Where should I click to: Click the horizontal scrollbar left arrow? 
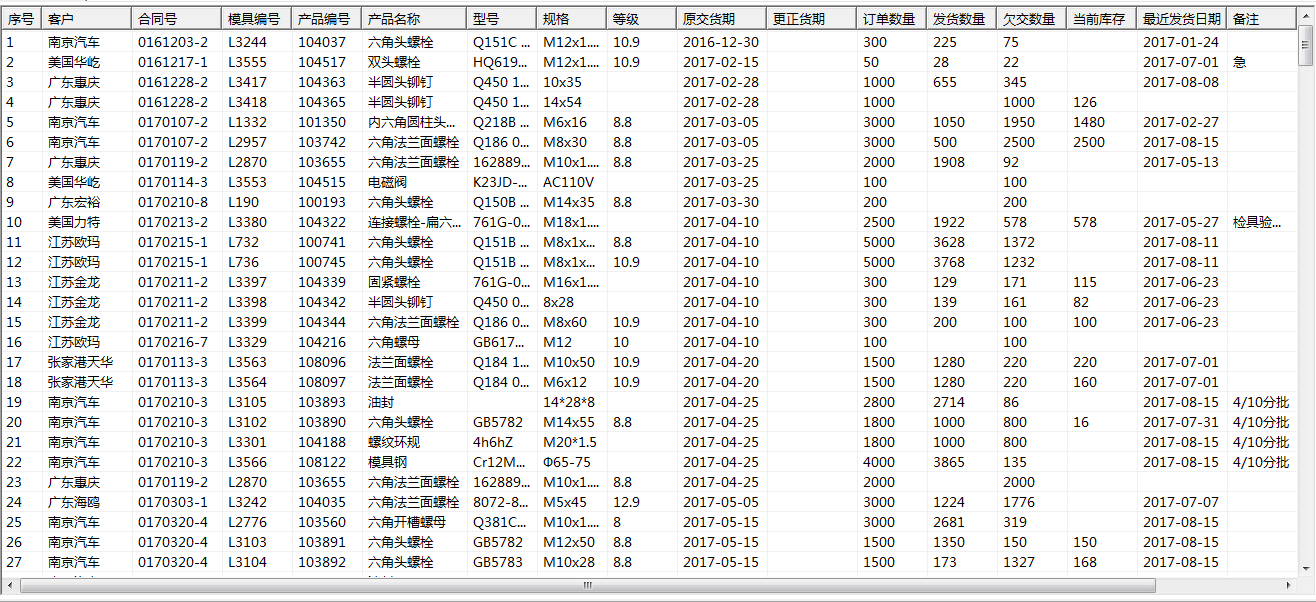[11, 585]
